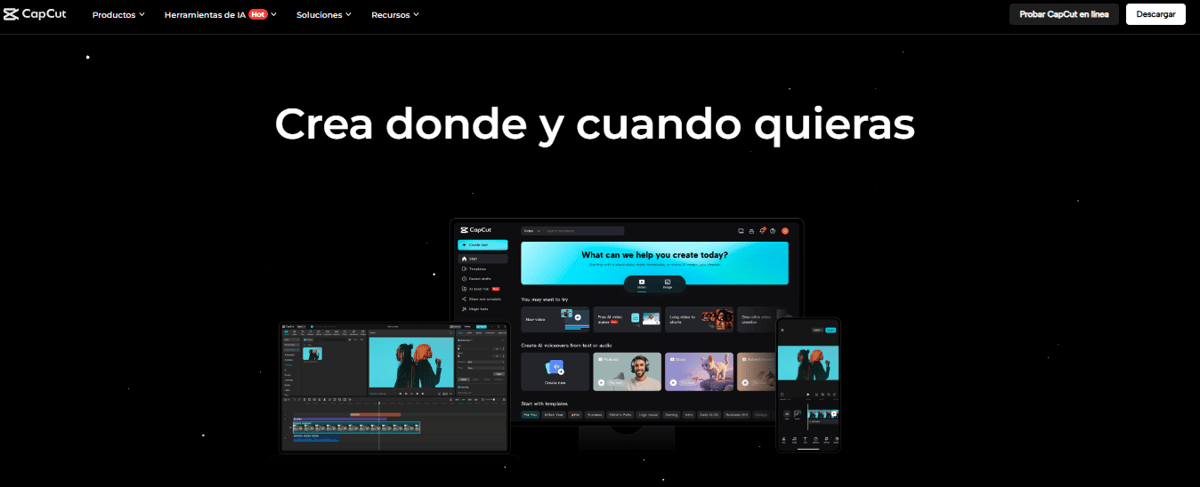Open the Recursos menu
Image resolution: width=1200 pixels, height=487 pixels.
tap(395, 15)
